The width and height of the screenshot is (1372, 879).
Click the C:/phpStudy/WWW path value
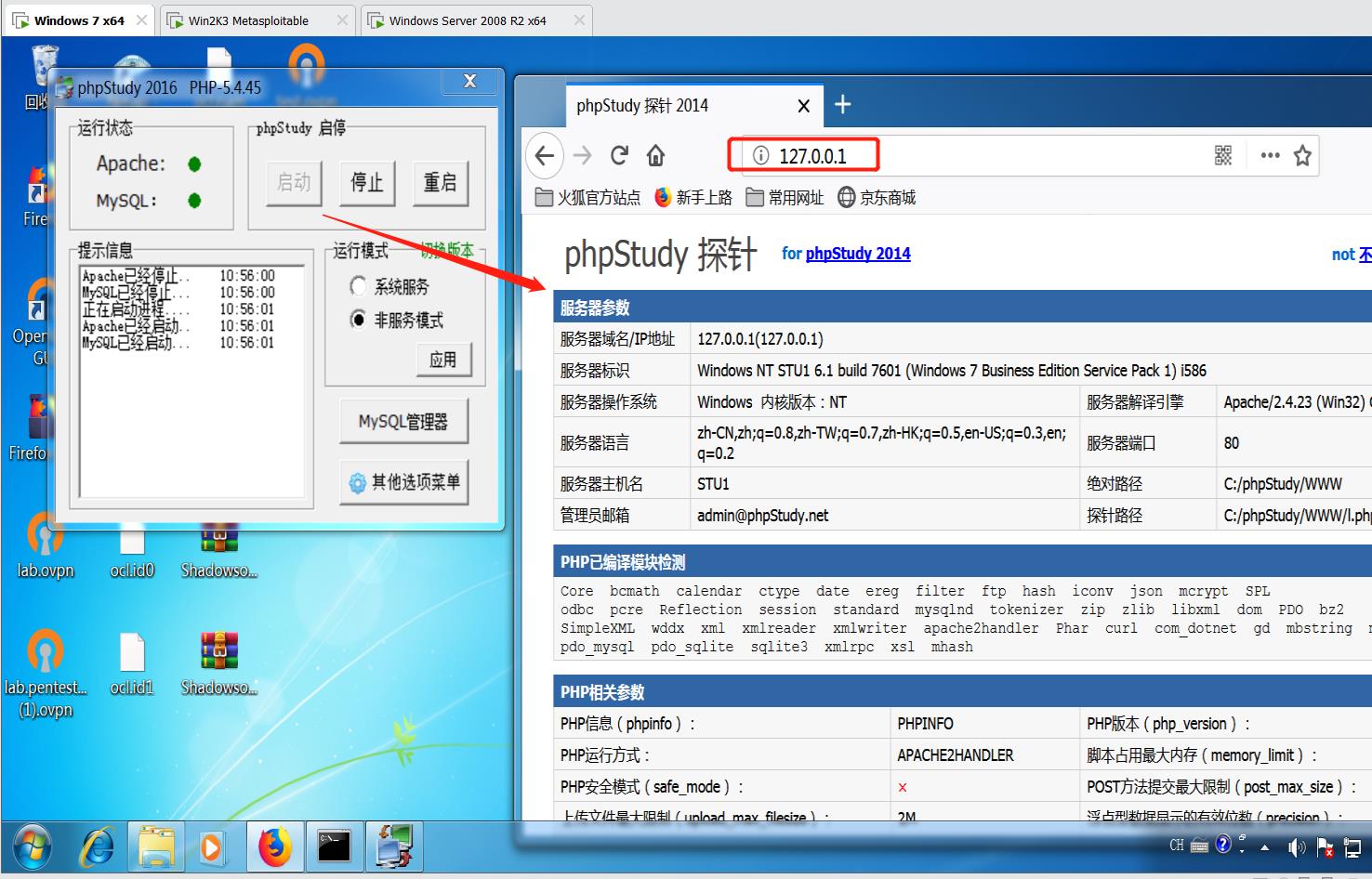click(1283, 484)
